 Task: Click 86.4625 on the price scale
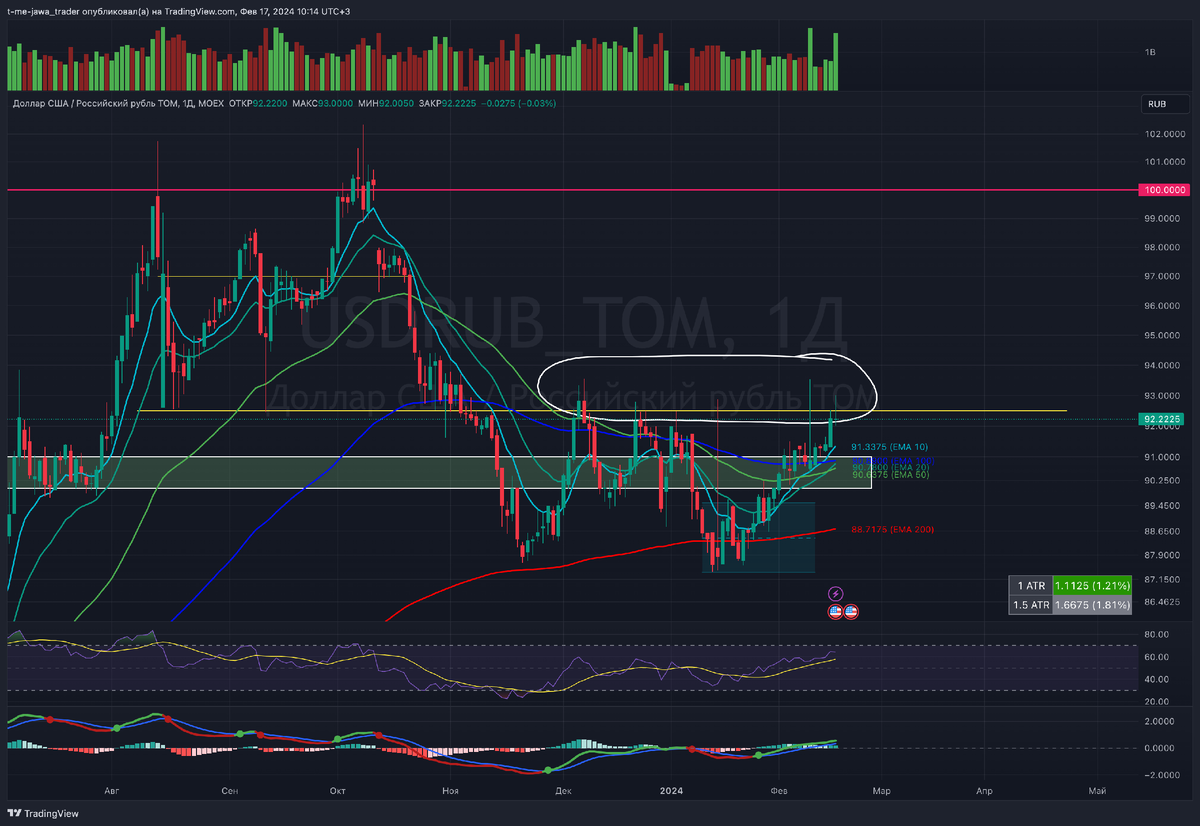click(1164, 602)
